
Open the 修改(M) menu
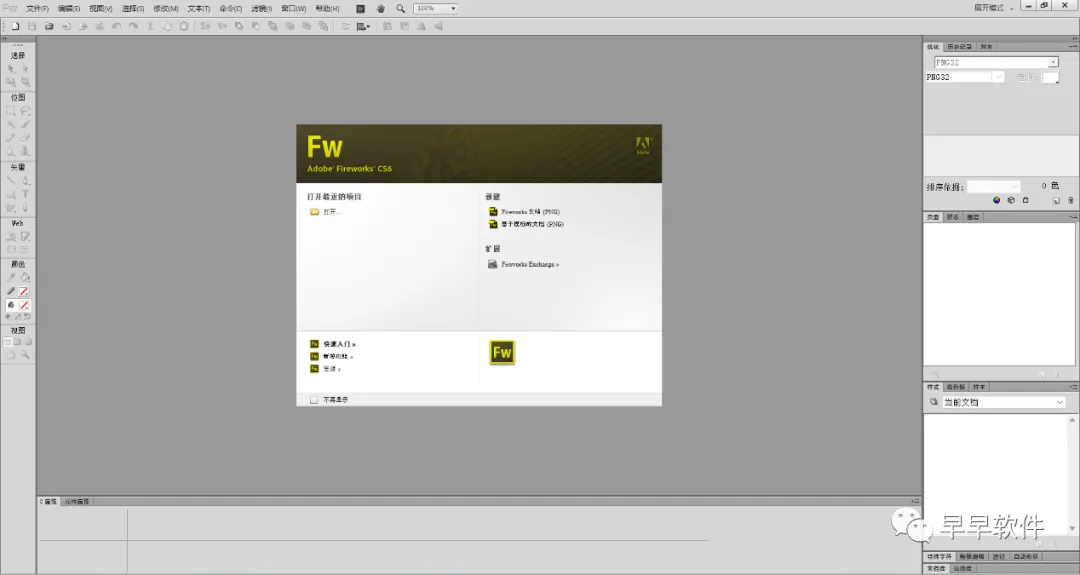pyautogui.click(x=165, y=8)
